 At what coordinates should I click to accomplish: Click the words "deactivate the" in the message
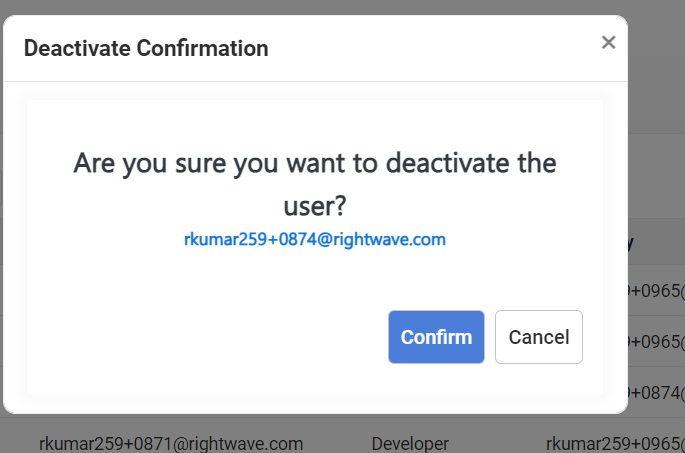(471, 163)
